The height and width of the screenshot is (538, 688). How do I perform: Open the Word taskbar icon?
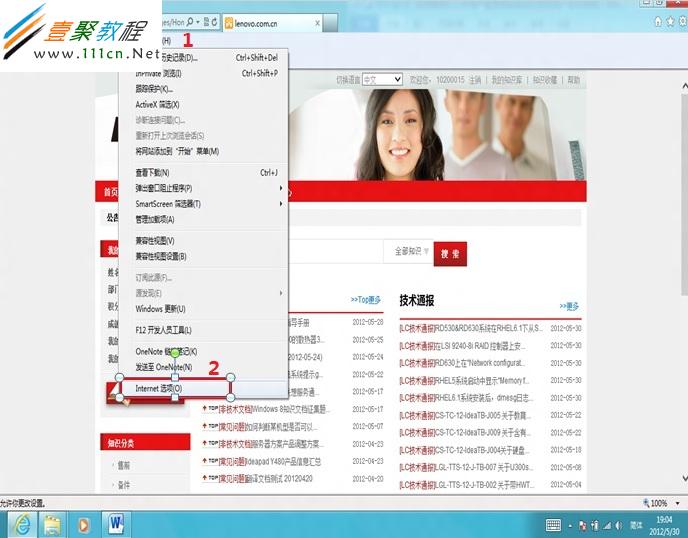click(x=115, y=523)
